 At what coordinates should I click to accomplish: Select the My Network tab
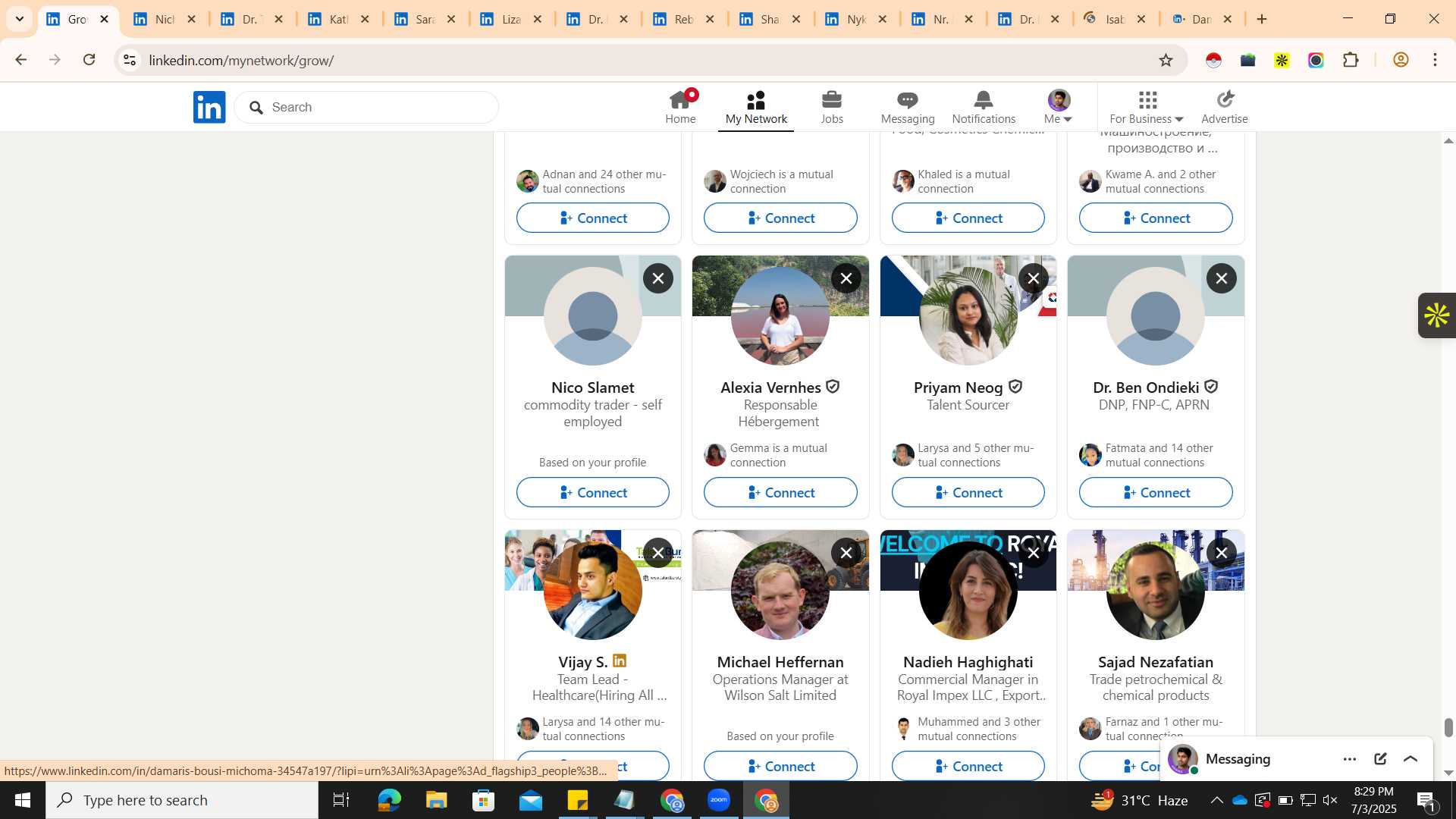tap(756, 107)
